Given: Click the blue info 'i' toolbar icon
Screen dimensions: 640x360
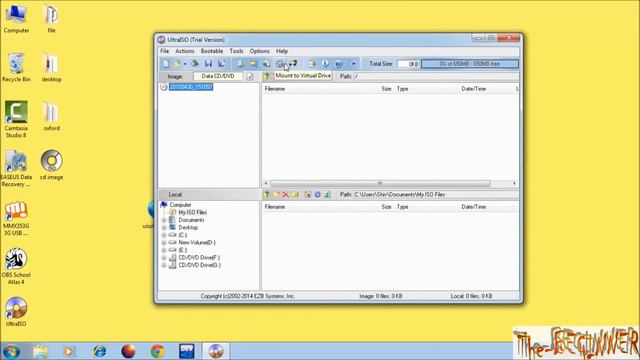Looking at the screenshot, I should tap(325, 64).
